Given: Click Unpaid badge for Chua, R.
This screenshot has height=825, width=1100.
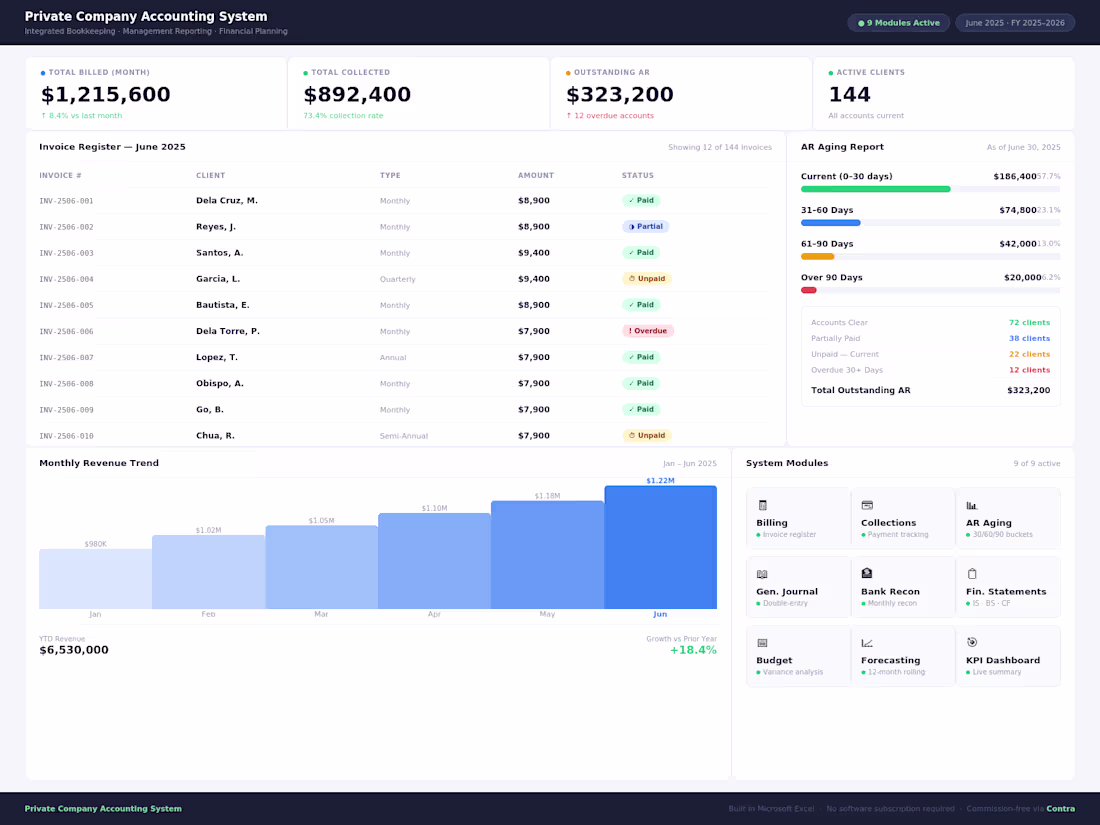Looking at the screenshot, I should tap(647, 436).
